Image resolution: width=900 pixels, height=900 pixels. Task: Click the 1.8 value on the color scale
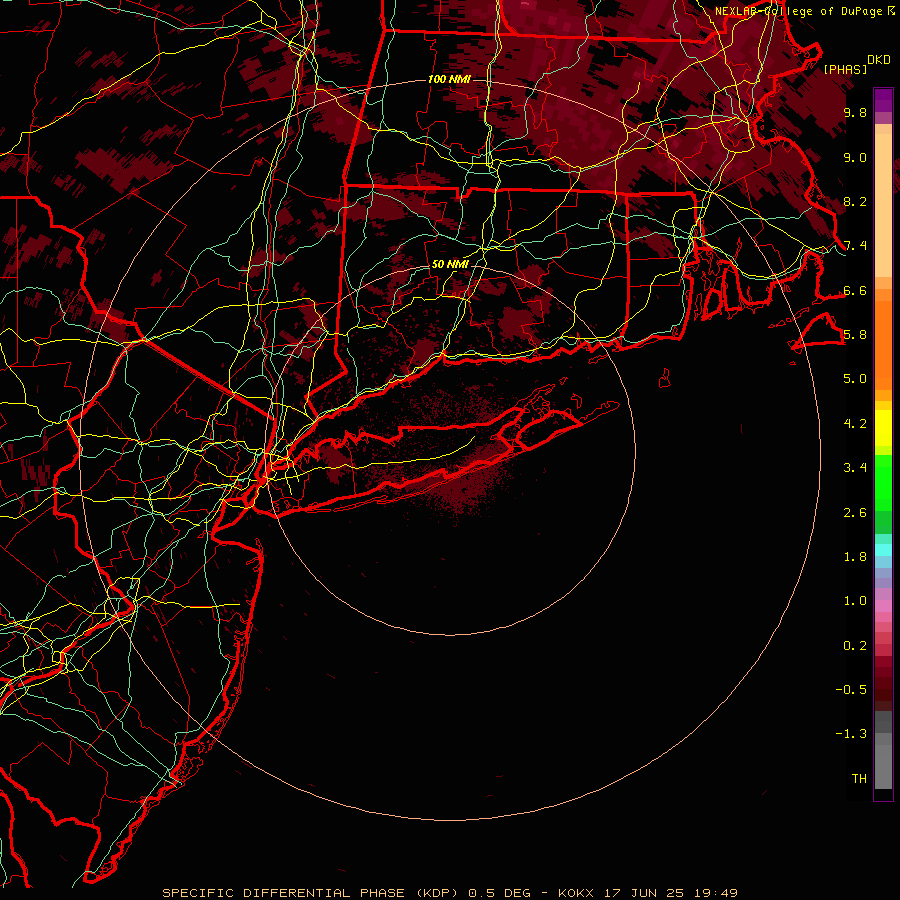855,557
